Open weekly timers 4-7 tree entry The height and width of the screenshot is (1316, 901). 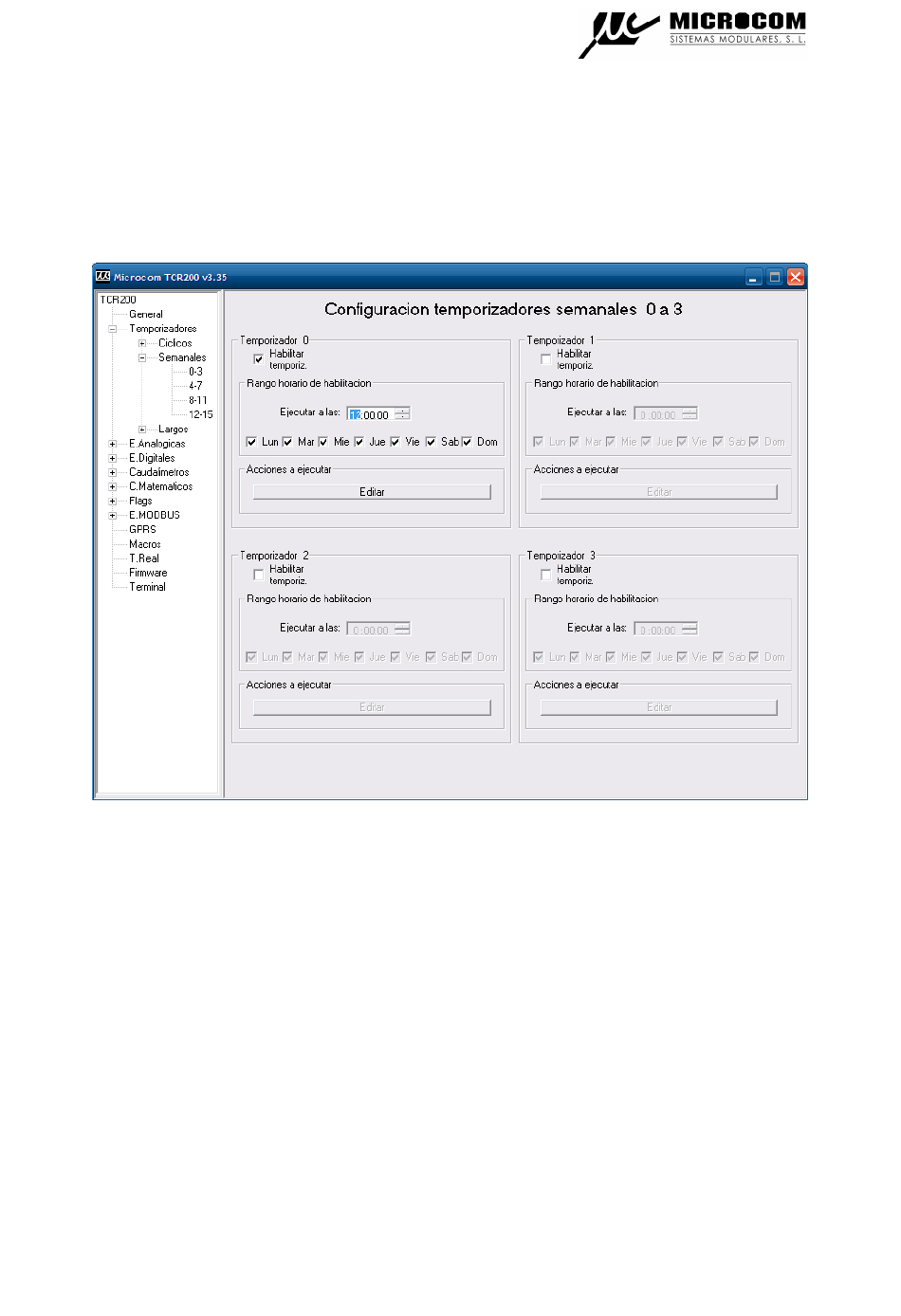tap(195, 386)
